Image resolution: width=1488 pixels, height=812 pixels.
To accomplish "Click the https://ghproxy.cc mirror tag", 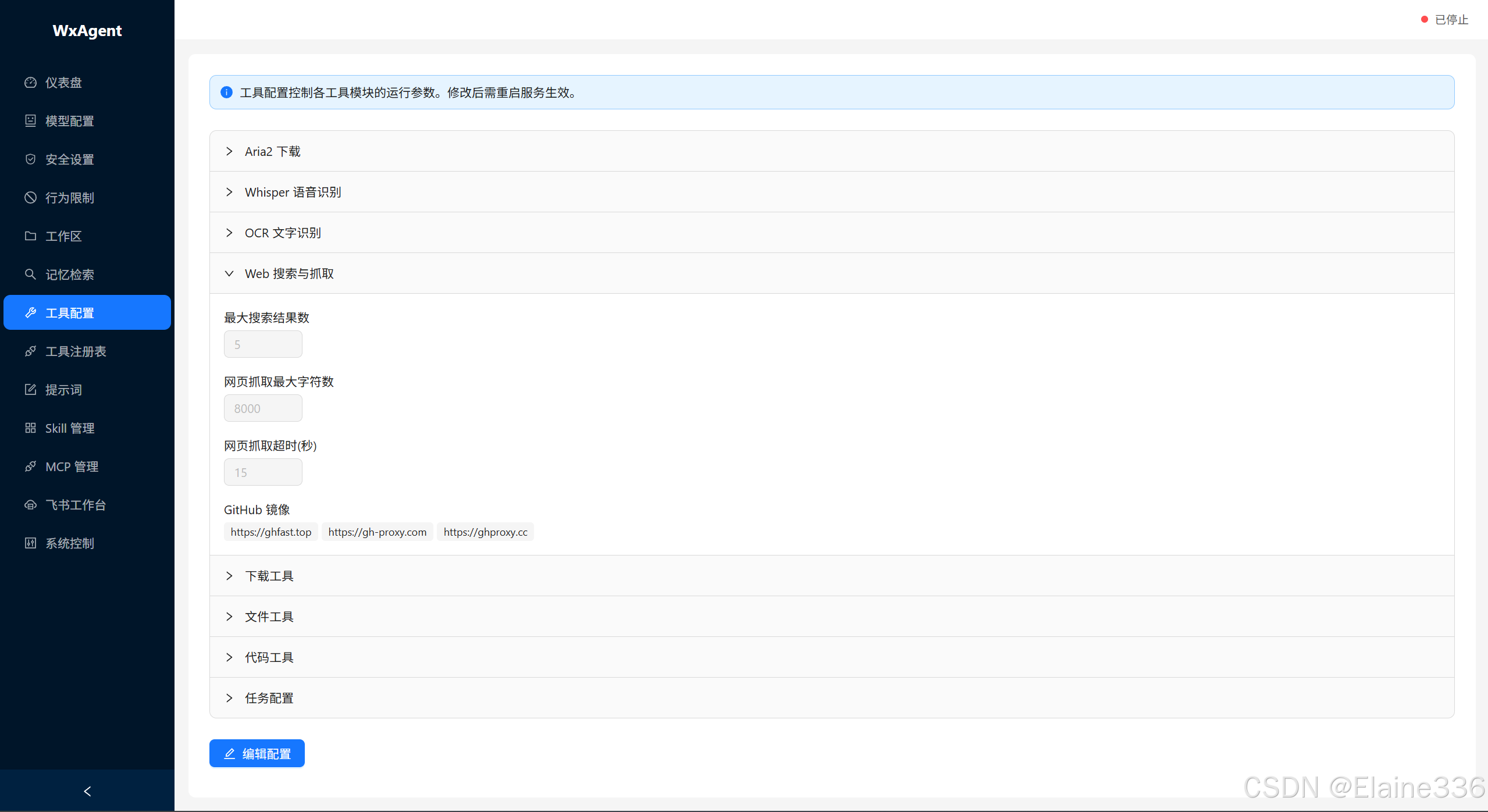I will [x=485, y=532].
